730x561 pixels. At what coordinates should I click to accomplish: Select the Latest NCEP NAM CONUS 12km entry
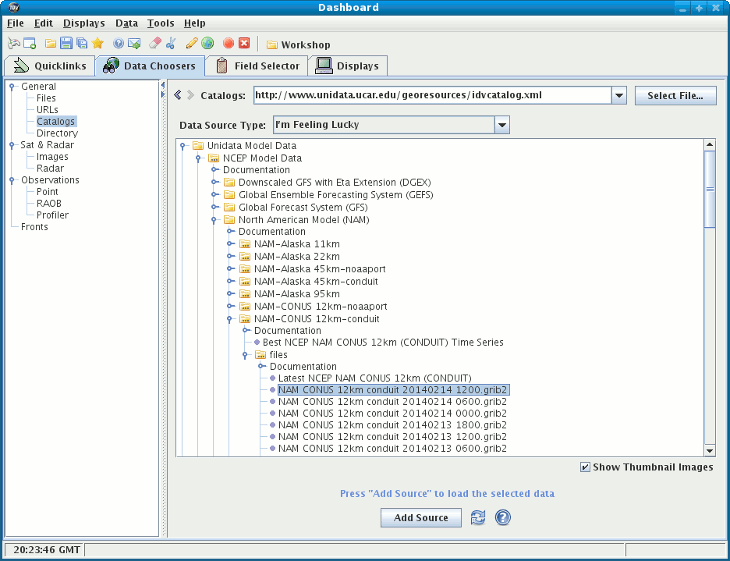[x=374, y=378]
